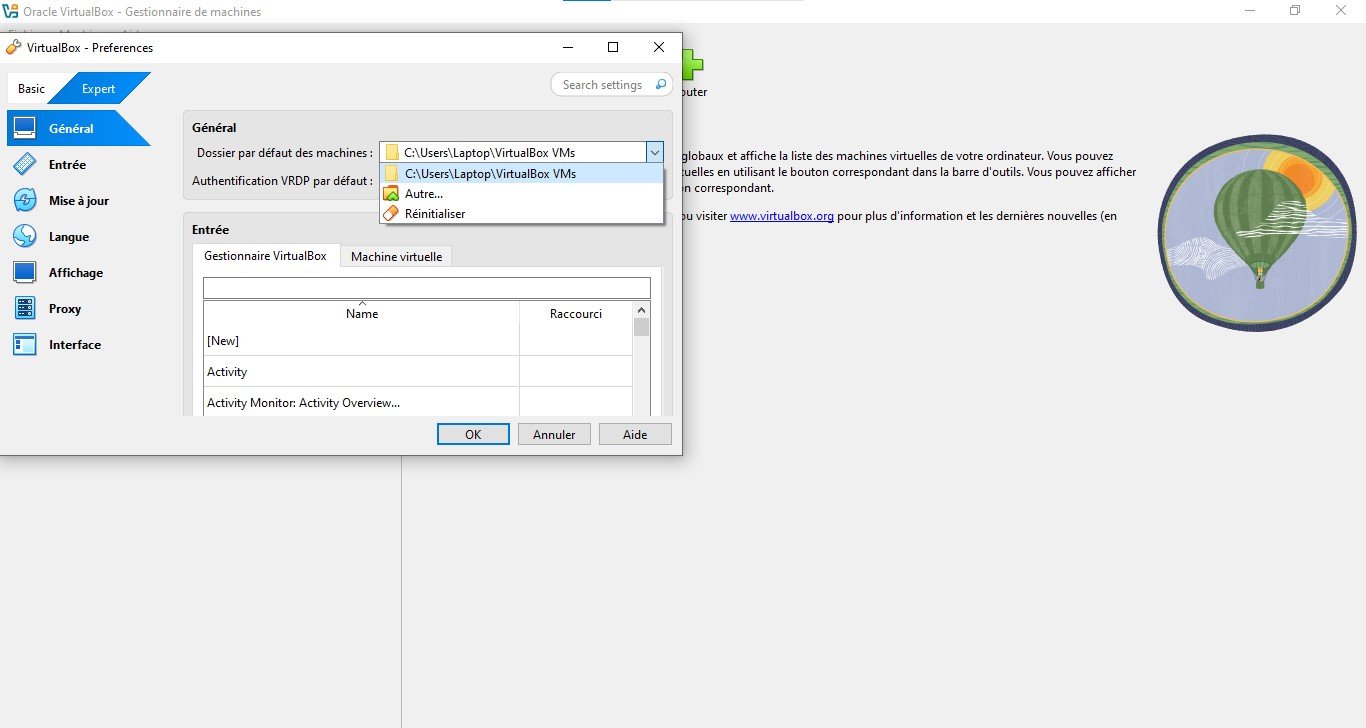This screenshot has height=728, width=1366.
Task: Select the Langue globe icon
Action: (x=25, y=237)
